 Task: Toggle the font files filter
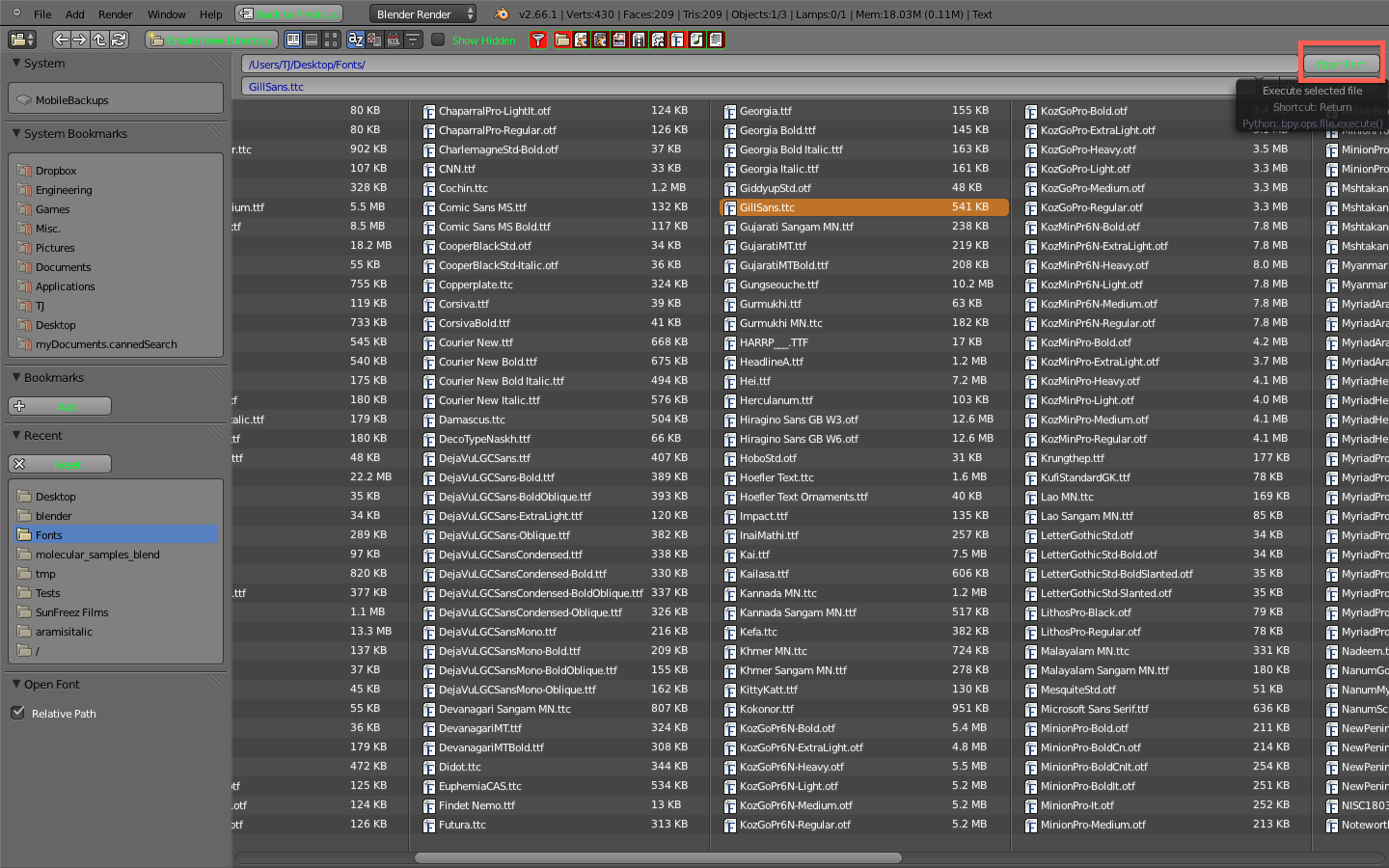(677, 40)
